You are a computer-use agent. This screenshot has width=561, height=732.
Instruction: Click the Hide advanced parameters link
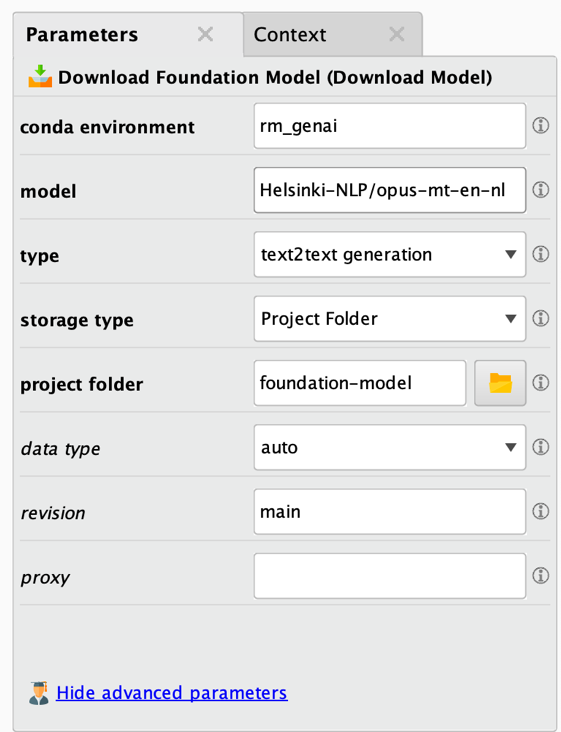coord(172,693)
